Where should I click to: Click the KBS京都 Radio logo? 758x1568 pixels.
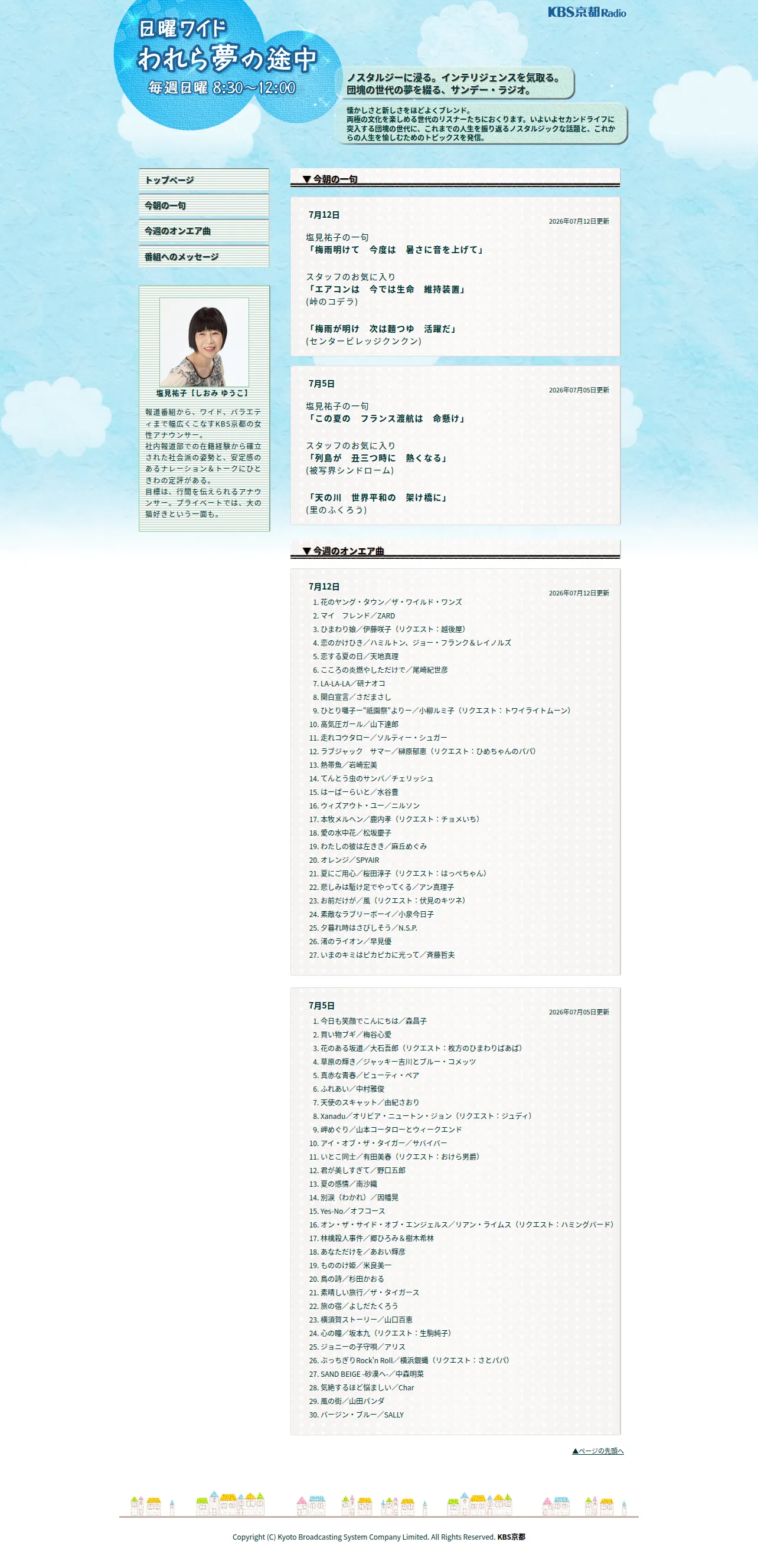586,12
